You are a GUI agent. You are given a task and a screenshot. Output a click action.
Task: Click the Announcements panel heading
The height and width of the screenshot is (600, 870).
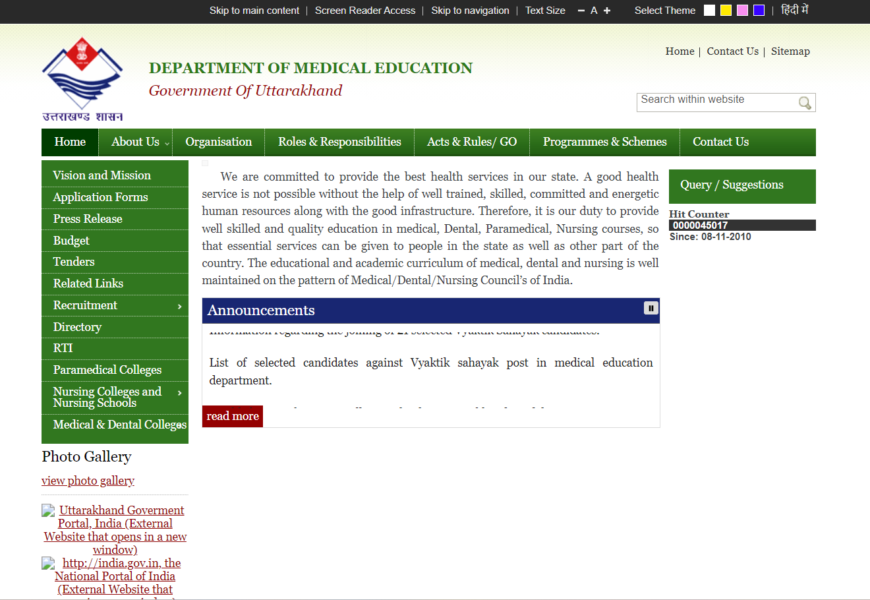tap(261, 310)
